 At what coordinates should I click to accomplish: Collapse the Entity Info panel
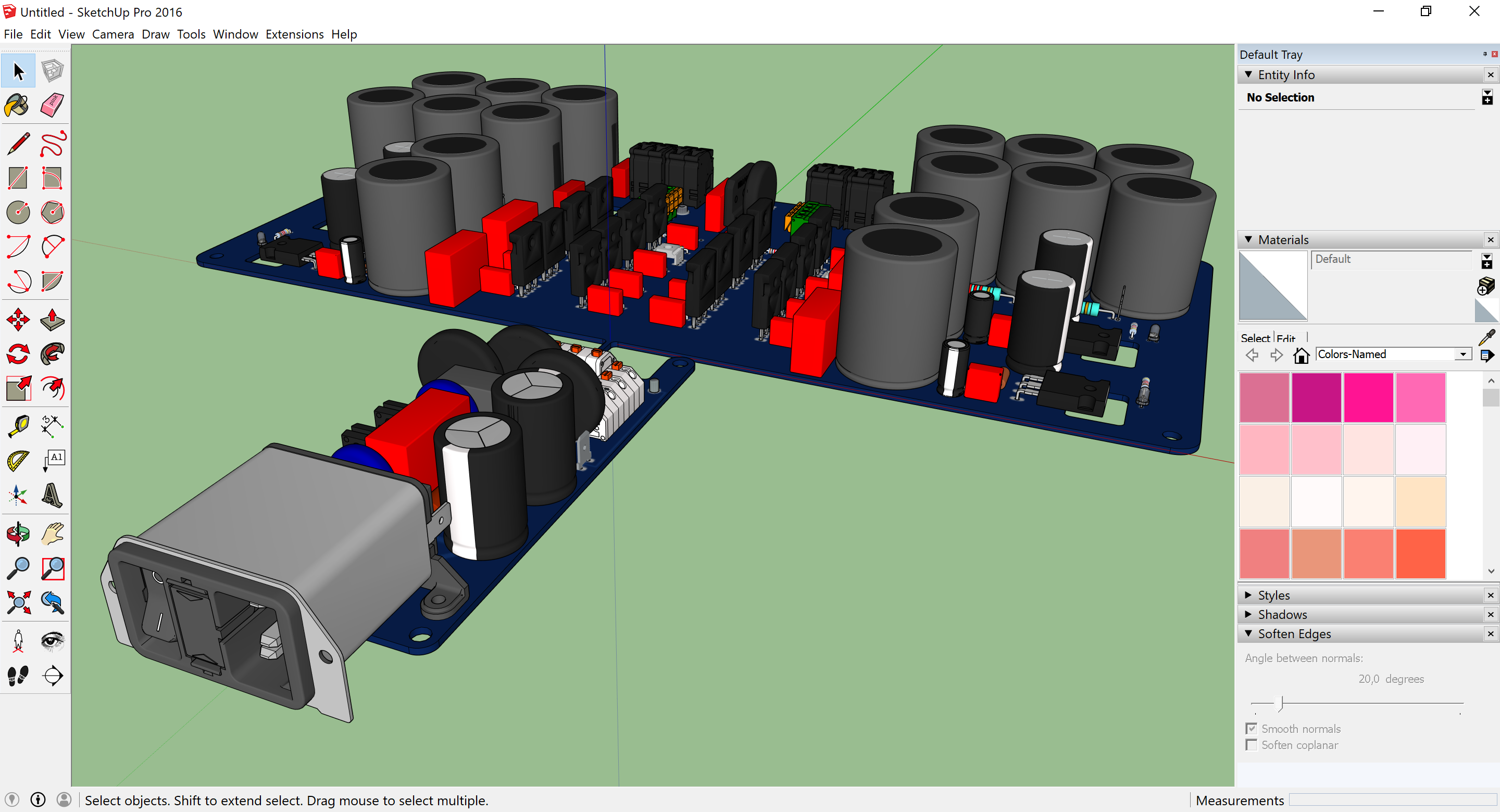pos(1248,74)
